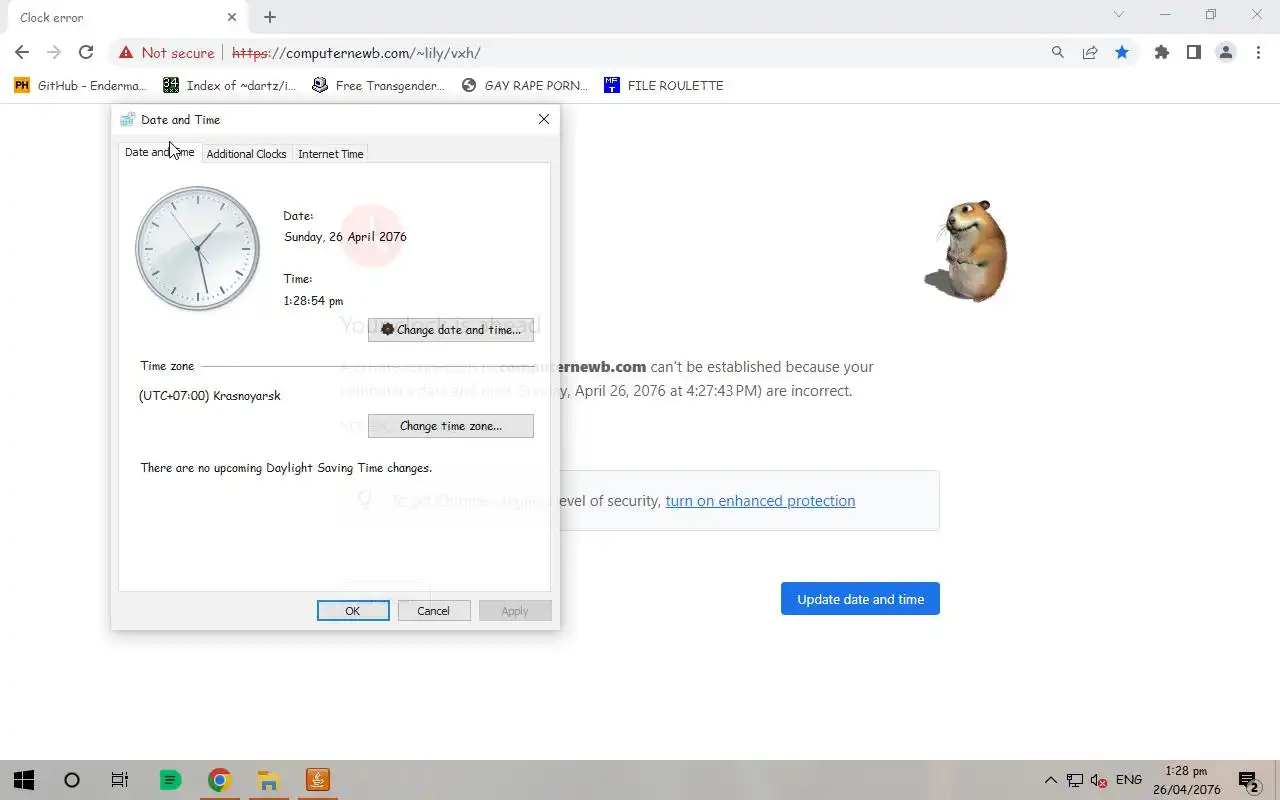Cancel the Date and Time dialog

coord(433,611)
